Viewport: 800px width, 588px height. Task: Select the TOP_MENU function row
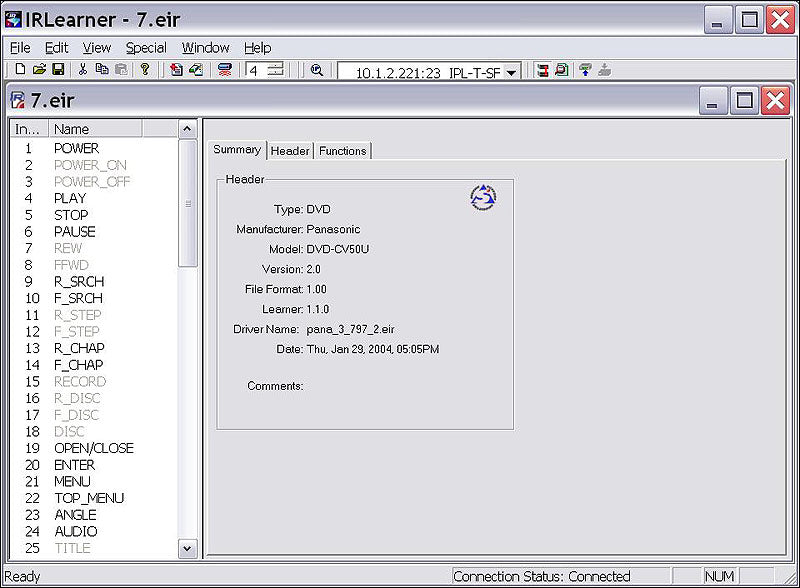[94, 498]
